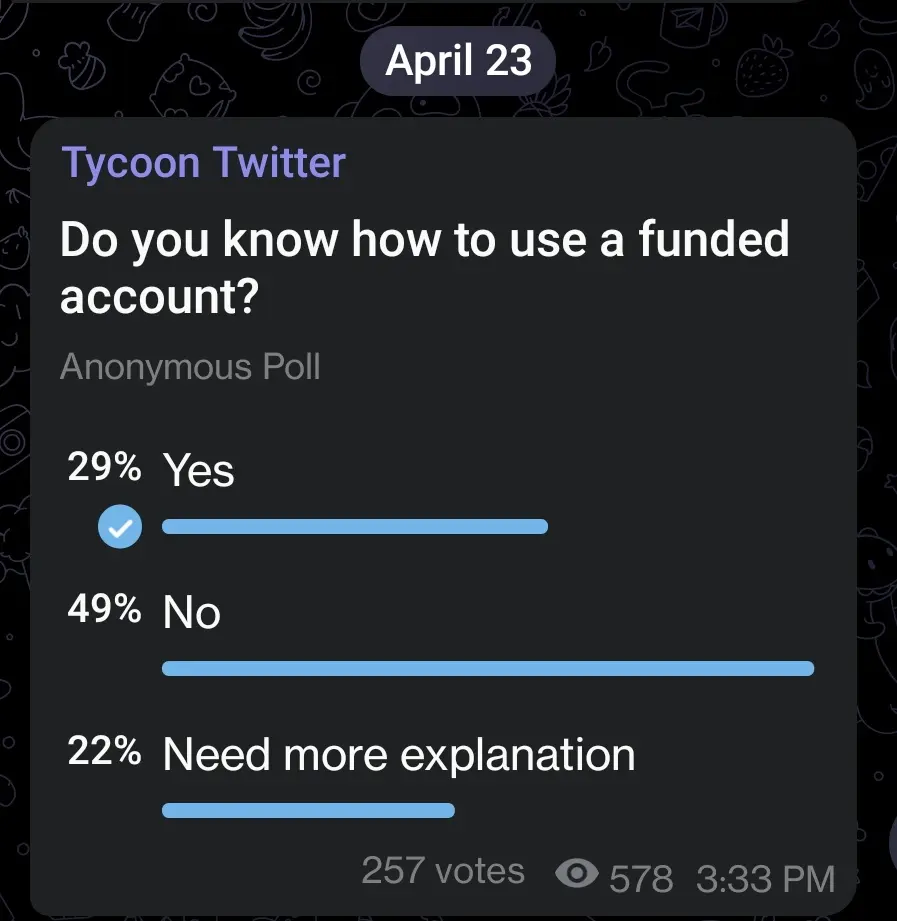Click the blue checkmark beside Yes
This screenshot has width=897, height=921.
point(120,528)
